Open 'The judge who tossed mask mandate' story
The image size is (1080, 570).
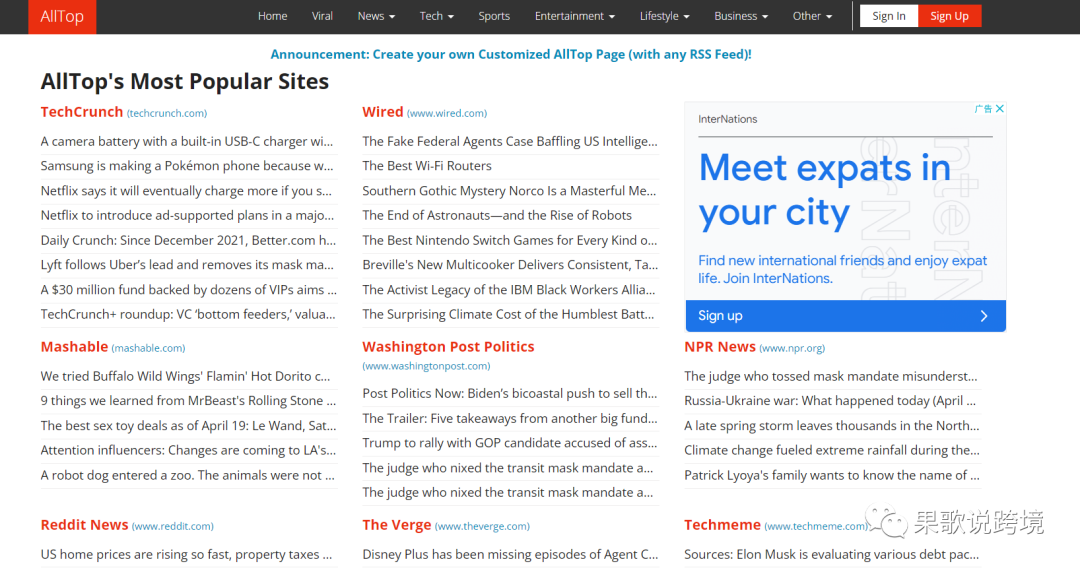831,376
